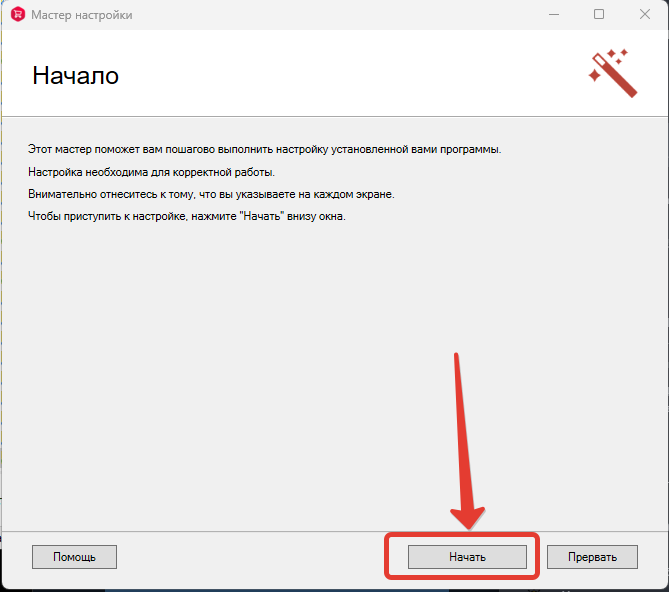Viewport: 669px width, 592px height.
Task: Click empty title bar space beside the title
Action: click(x=330, y=15)
